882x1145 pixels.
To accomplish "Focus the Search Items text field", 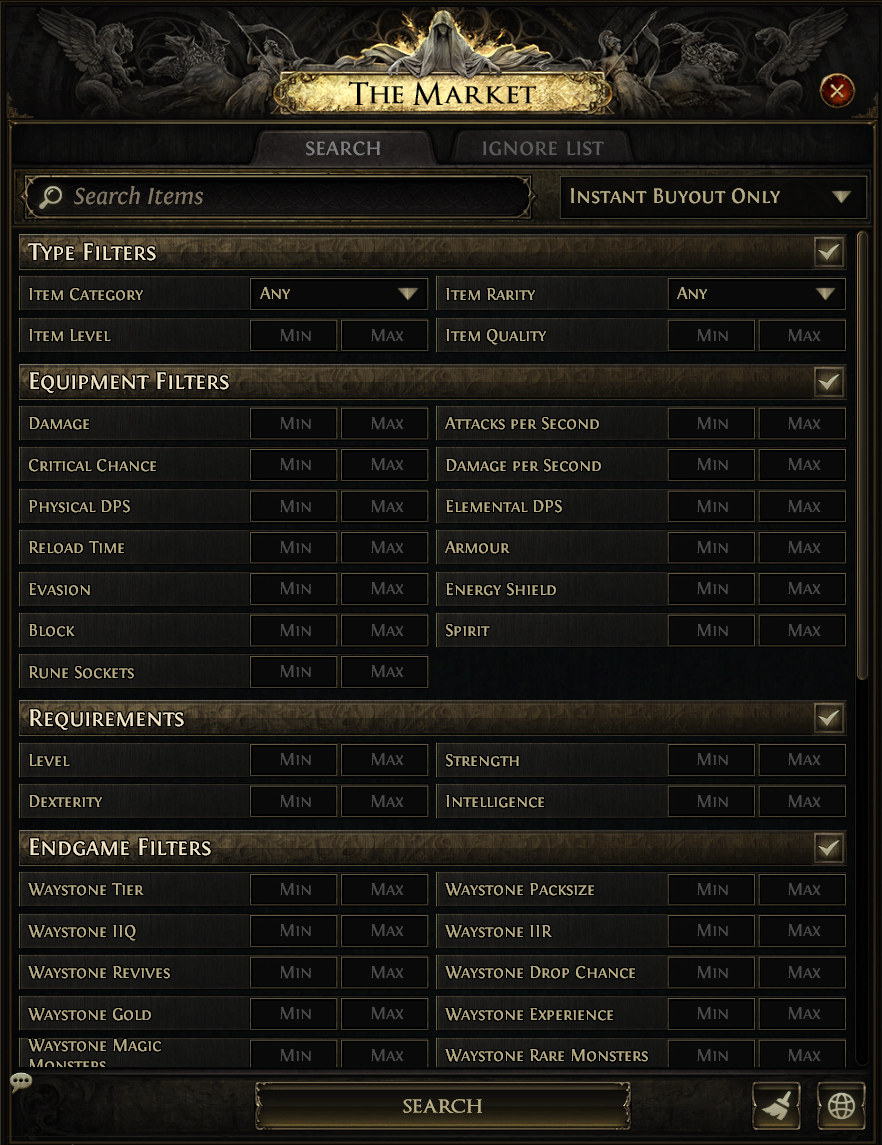I will pyautogui.click(x=290, y=197).
